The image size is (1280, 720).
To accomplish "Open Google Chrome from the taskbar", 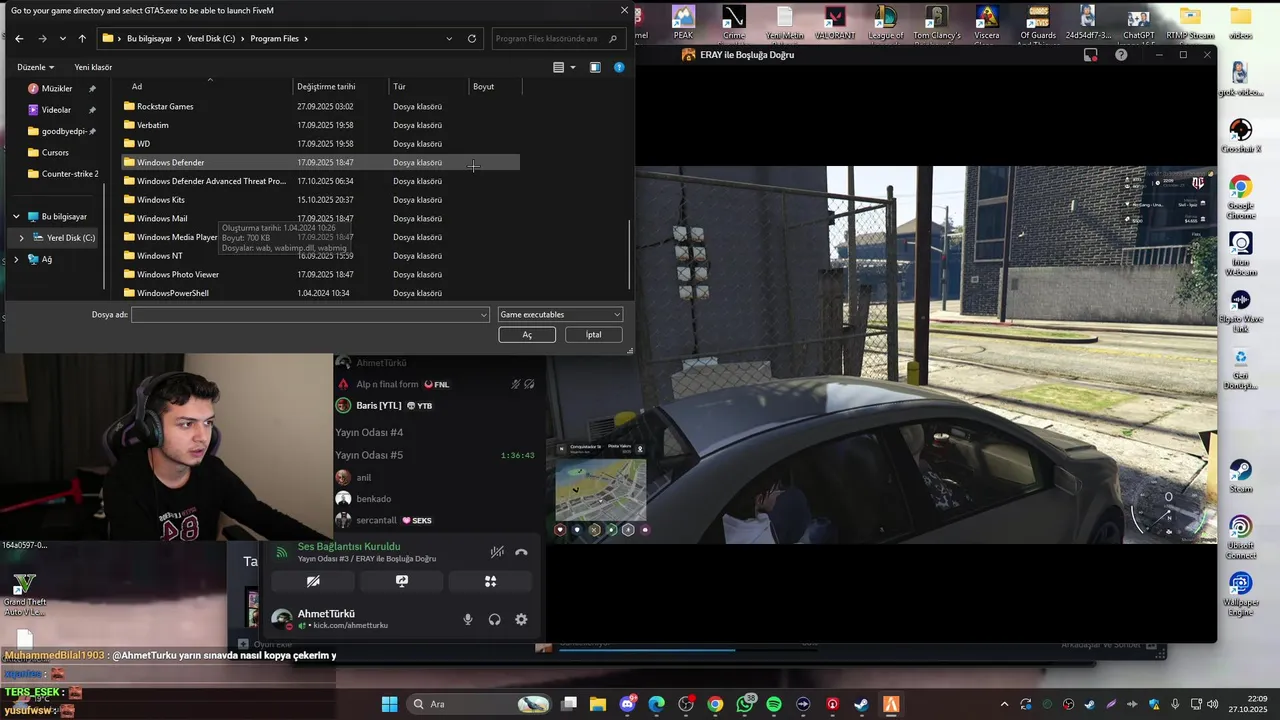I will point(715,704).
